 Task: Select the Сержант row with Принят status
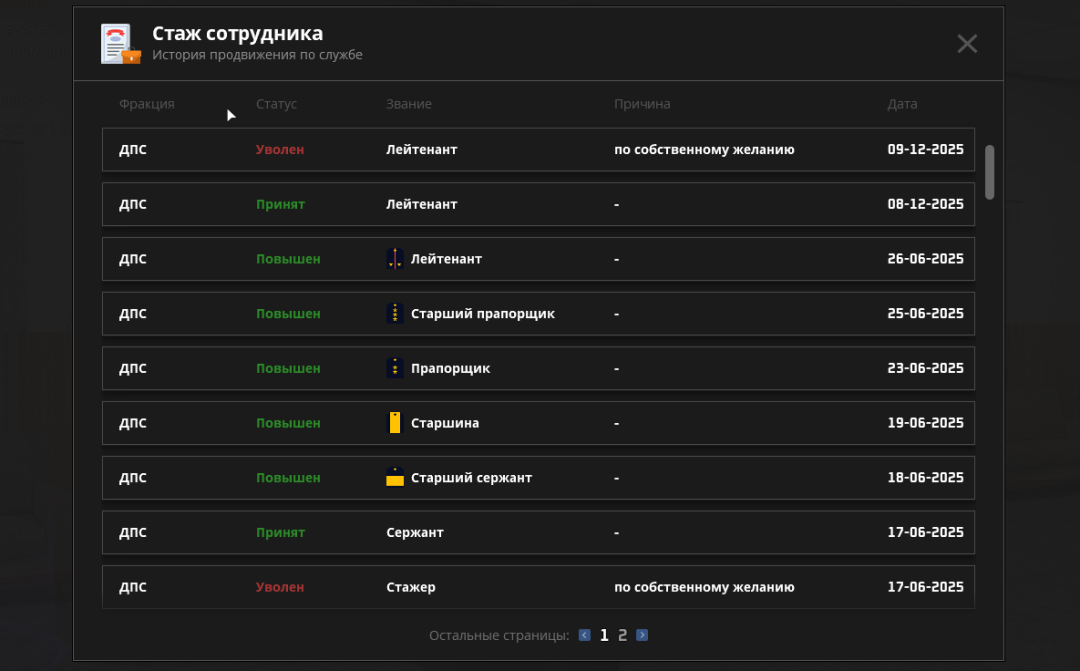tap(538, 533)
